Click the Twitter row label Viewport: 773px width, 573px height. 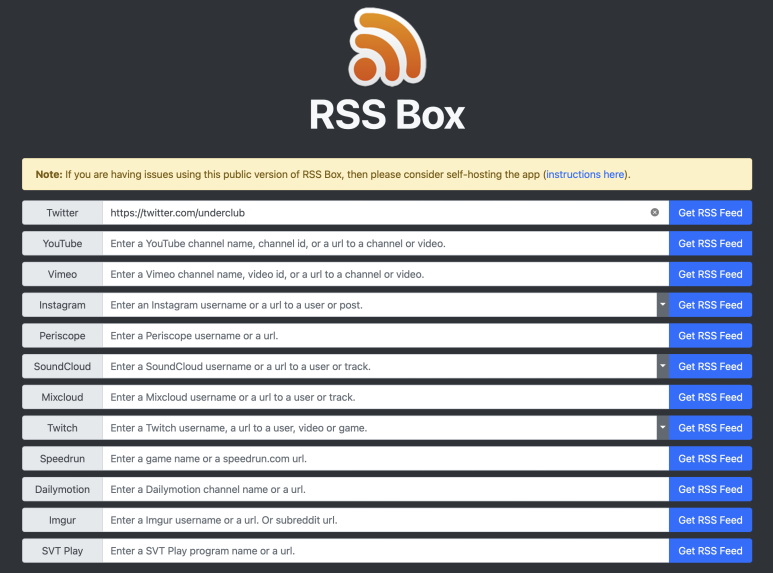coord(62,213)
